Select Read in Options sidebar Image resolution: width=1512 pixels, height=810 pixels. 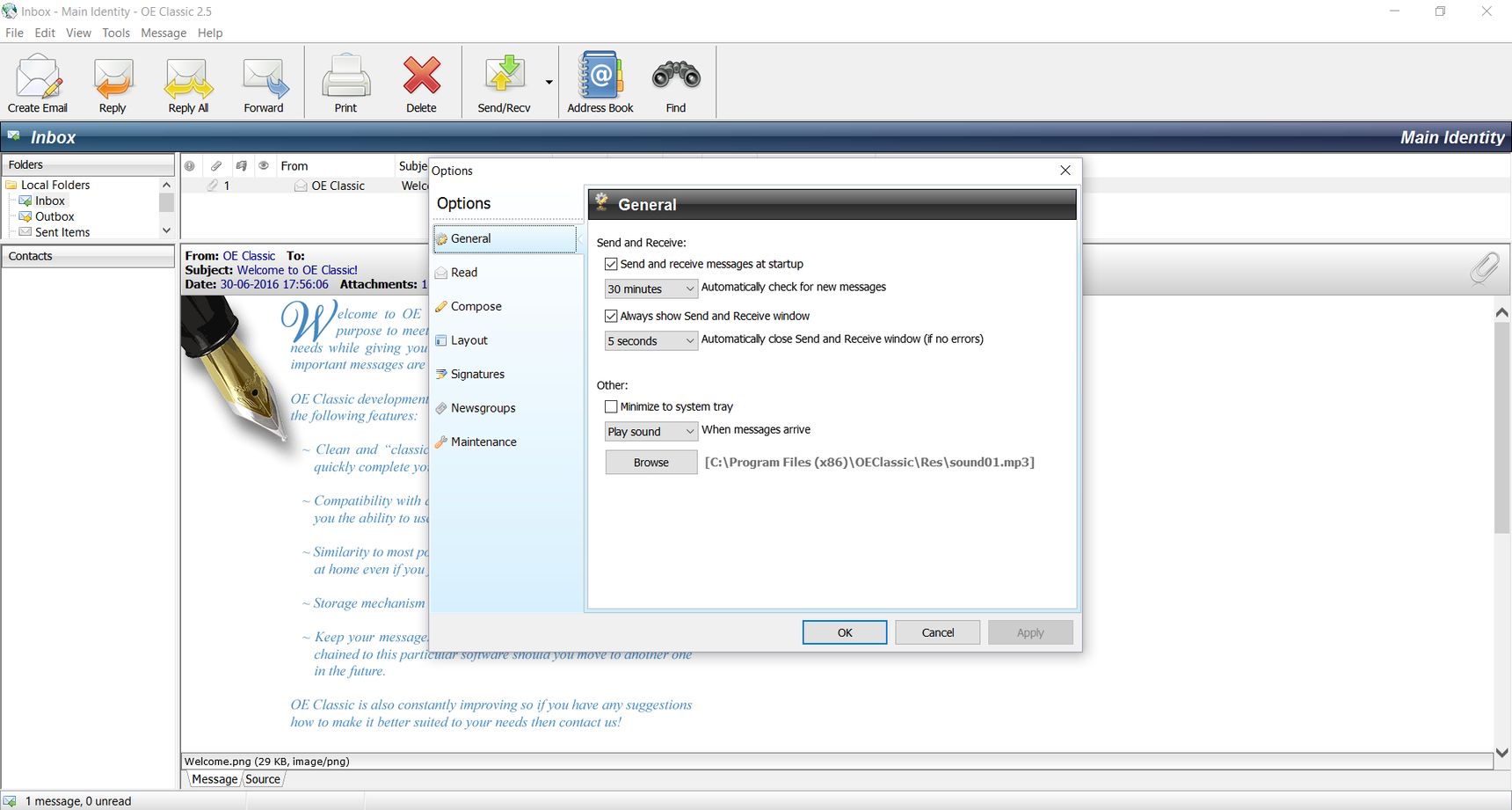coord(505,273)
